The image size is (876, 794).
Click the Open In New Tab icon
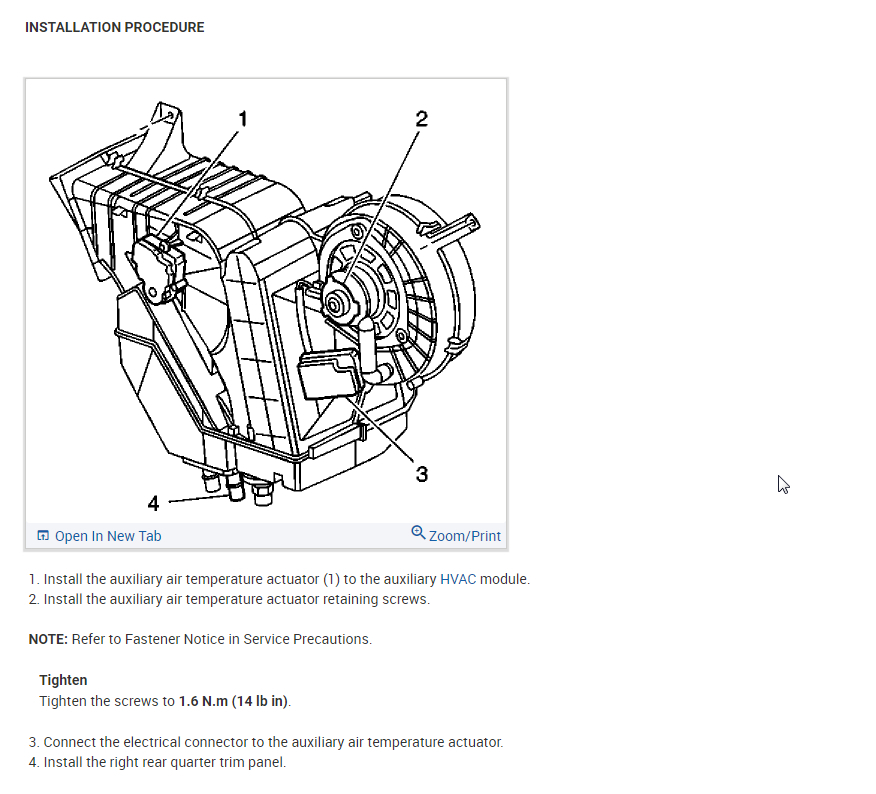(43, 535)
